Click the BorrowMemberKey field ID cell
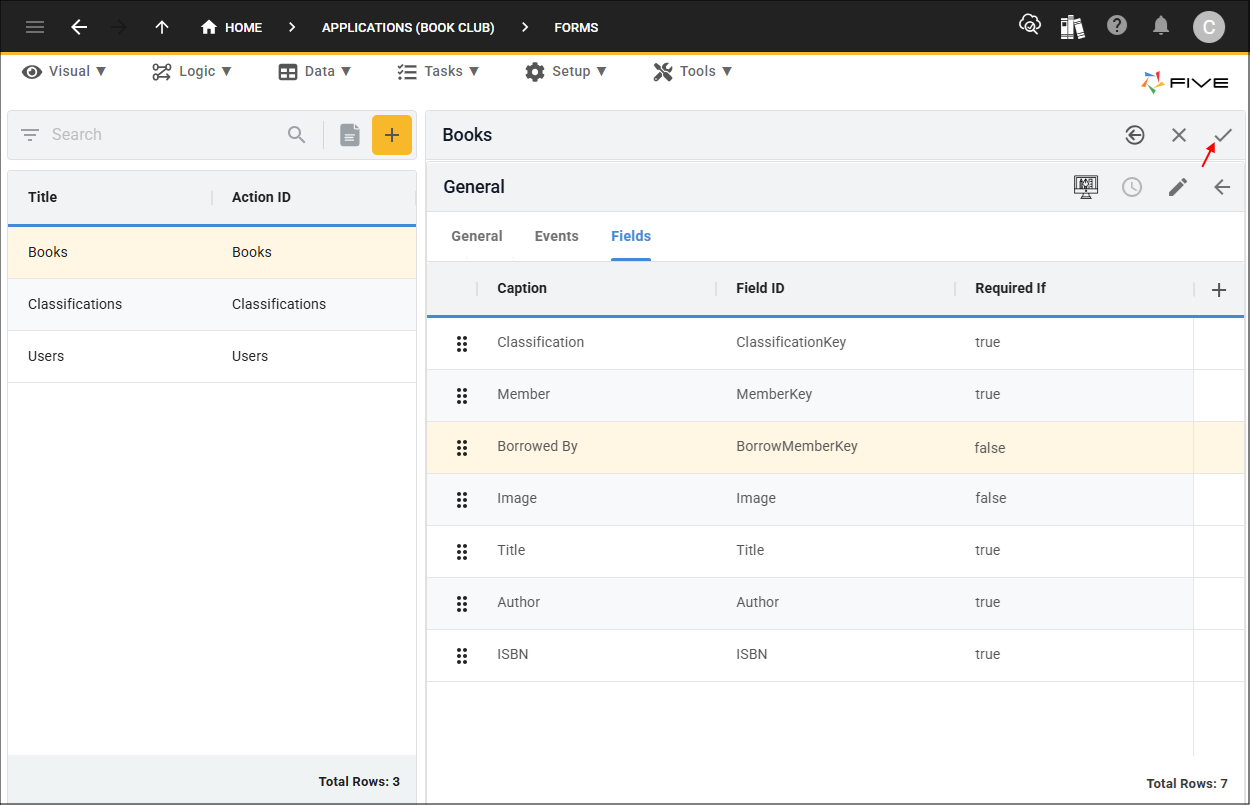Screen dimensions: 1250x805 pos(797,446)
